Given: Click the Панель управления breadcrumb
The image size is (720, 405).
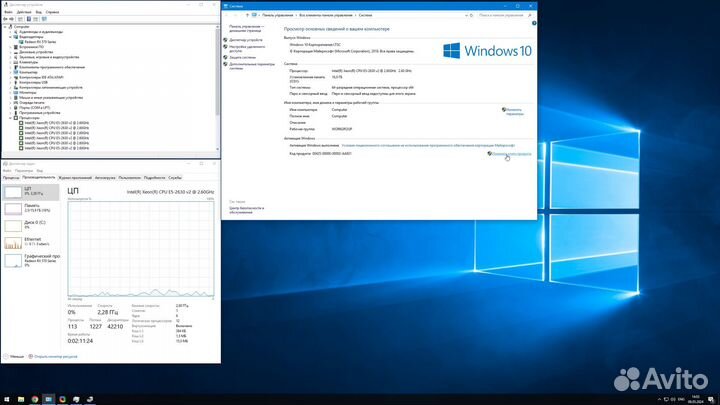Looking at the screenshot, I should tap(278, 15).
